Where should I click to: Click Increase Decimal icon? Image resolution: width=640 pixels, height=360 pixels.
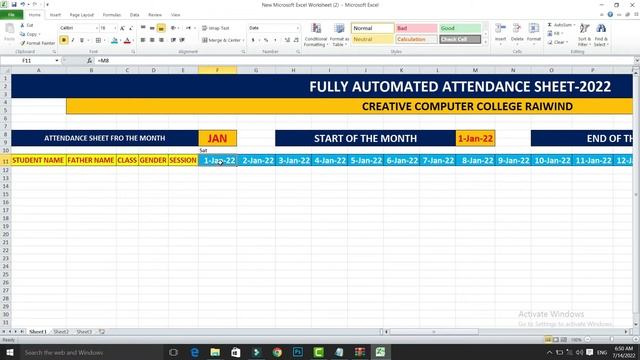pos(287,40)
